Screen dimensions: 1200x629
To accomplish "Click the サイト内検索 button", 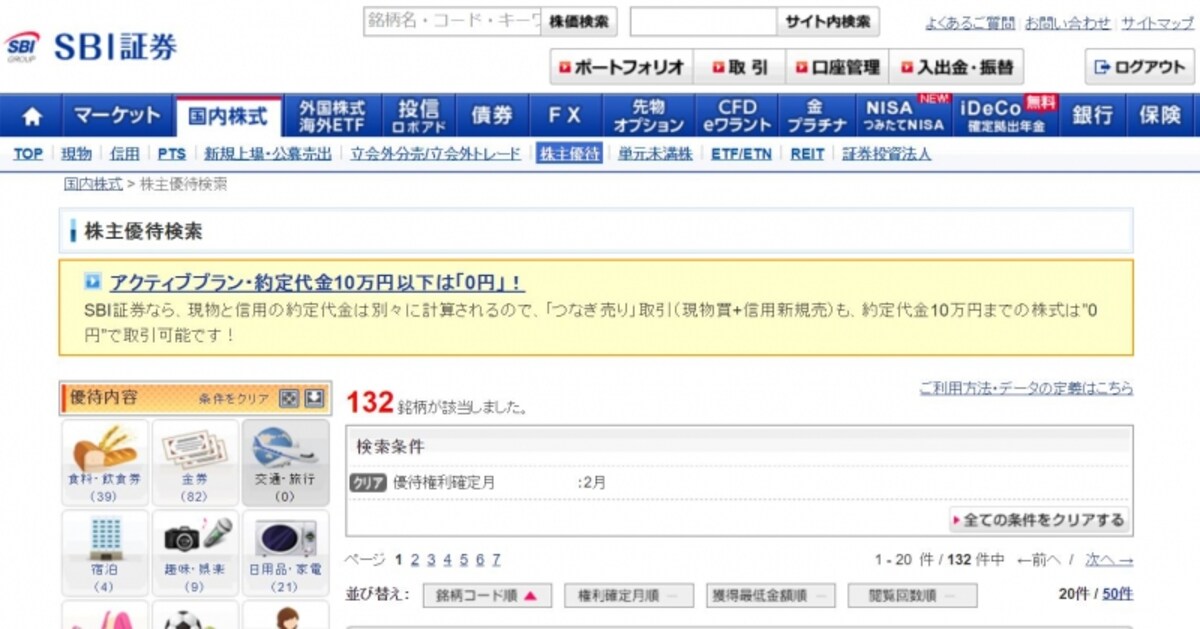I will coord(828,21).
